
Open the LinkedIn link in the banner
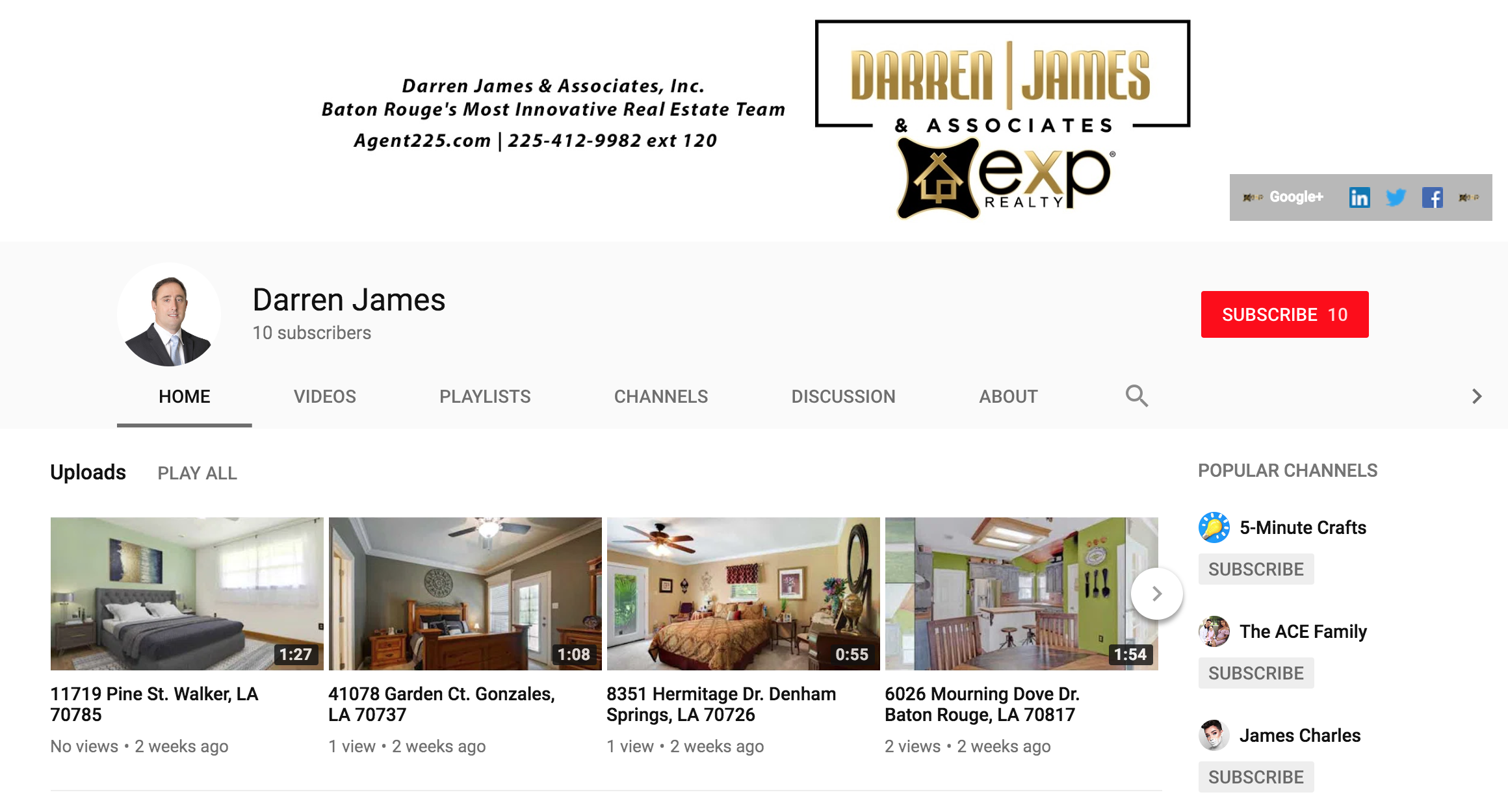[x=1359, y=197]
